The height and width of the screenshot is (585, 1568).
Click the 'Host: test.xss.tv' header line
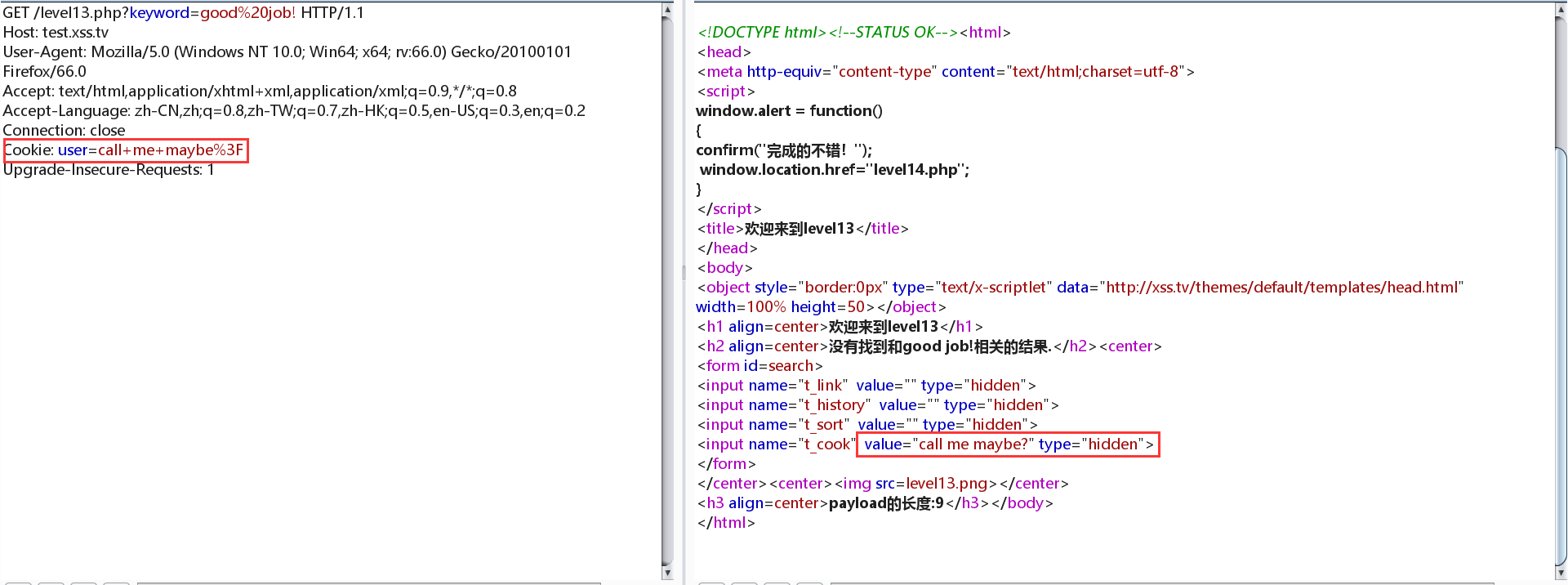coord(56,33)
